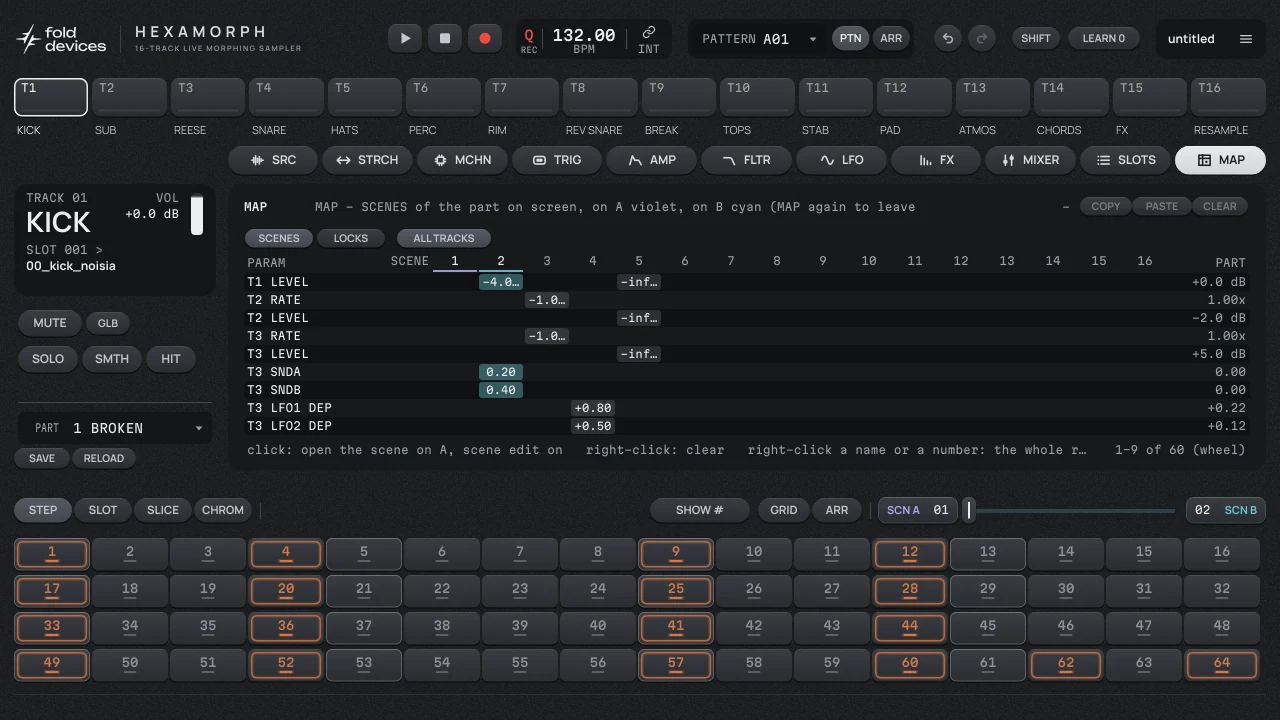This screenshot has height=720, width=1280.
Task: Open the LFO page
Action: tap(840, 160)
